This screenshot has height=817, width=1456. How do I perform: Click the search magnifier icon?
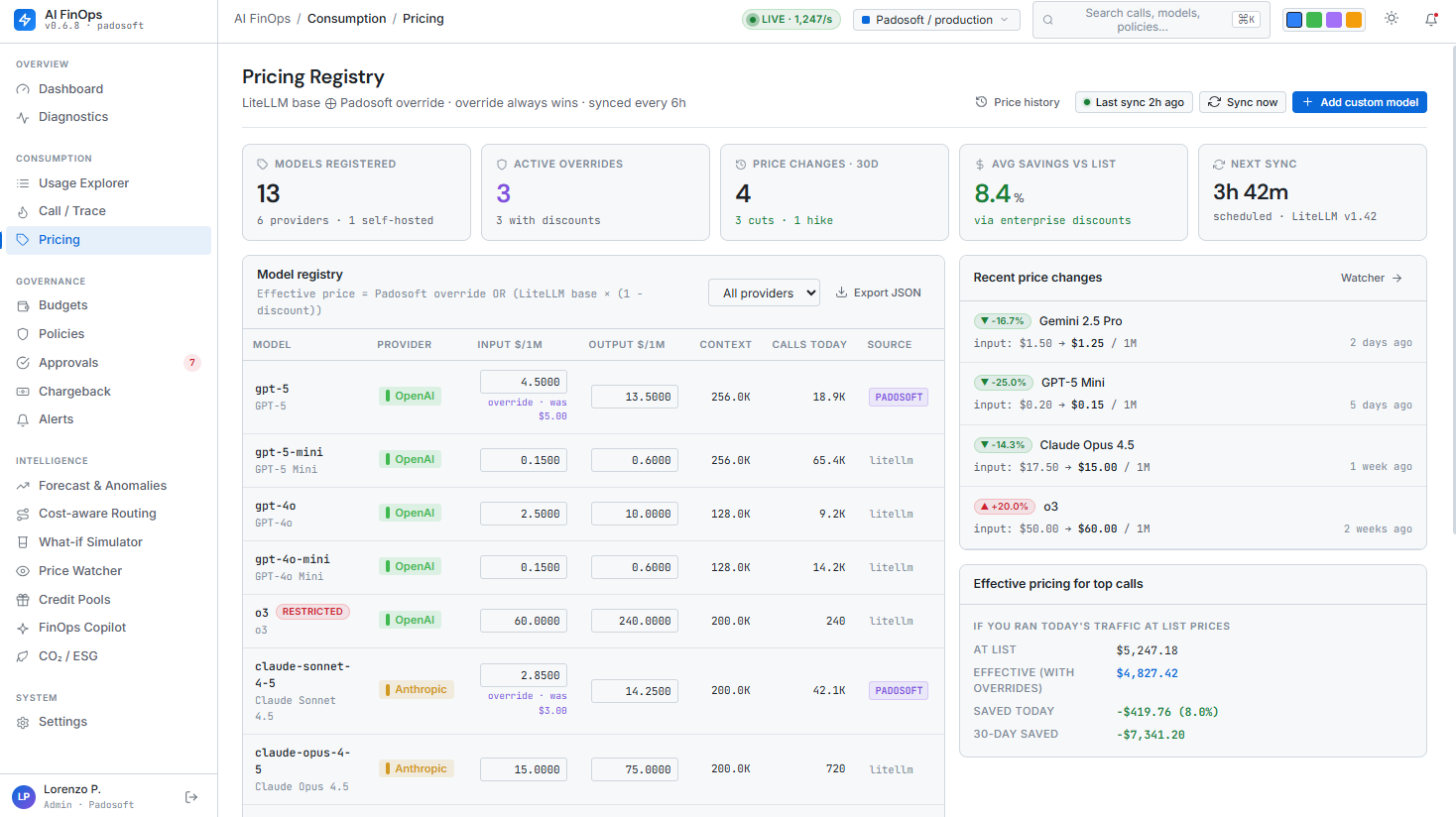(1047, 20)
